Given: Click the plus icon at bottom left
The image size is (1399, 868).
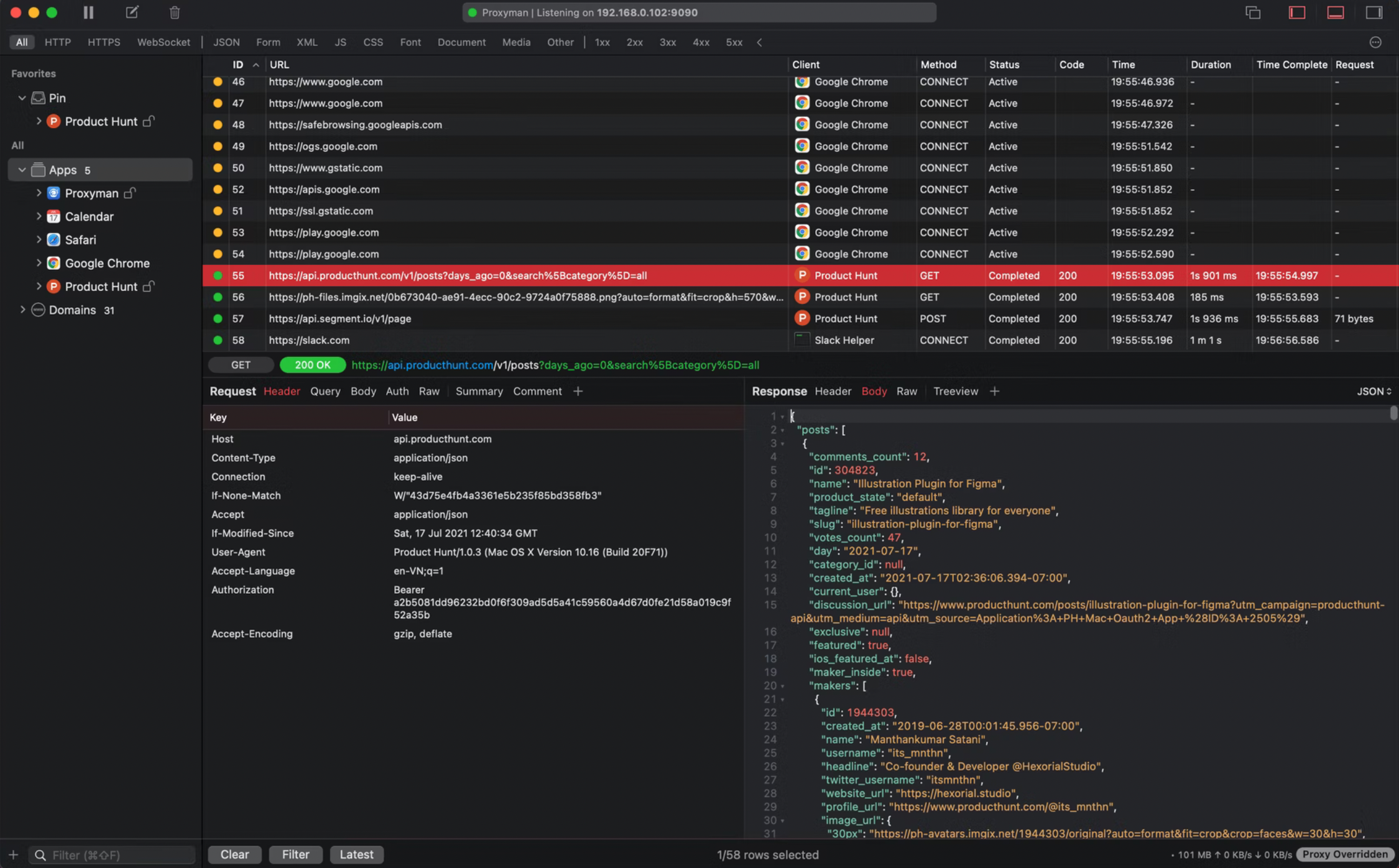Looking at the screenshot, I should tap(13, 855).
